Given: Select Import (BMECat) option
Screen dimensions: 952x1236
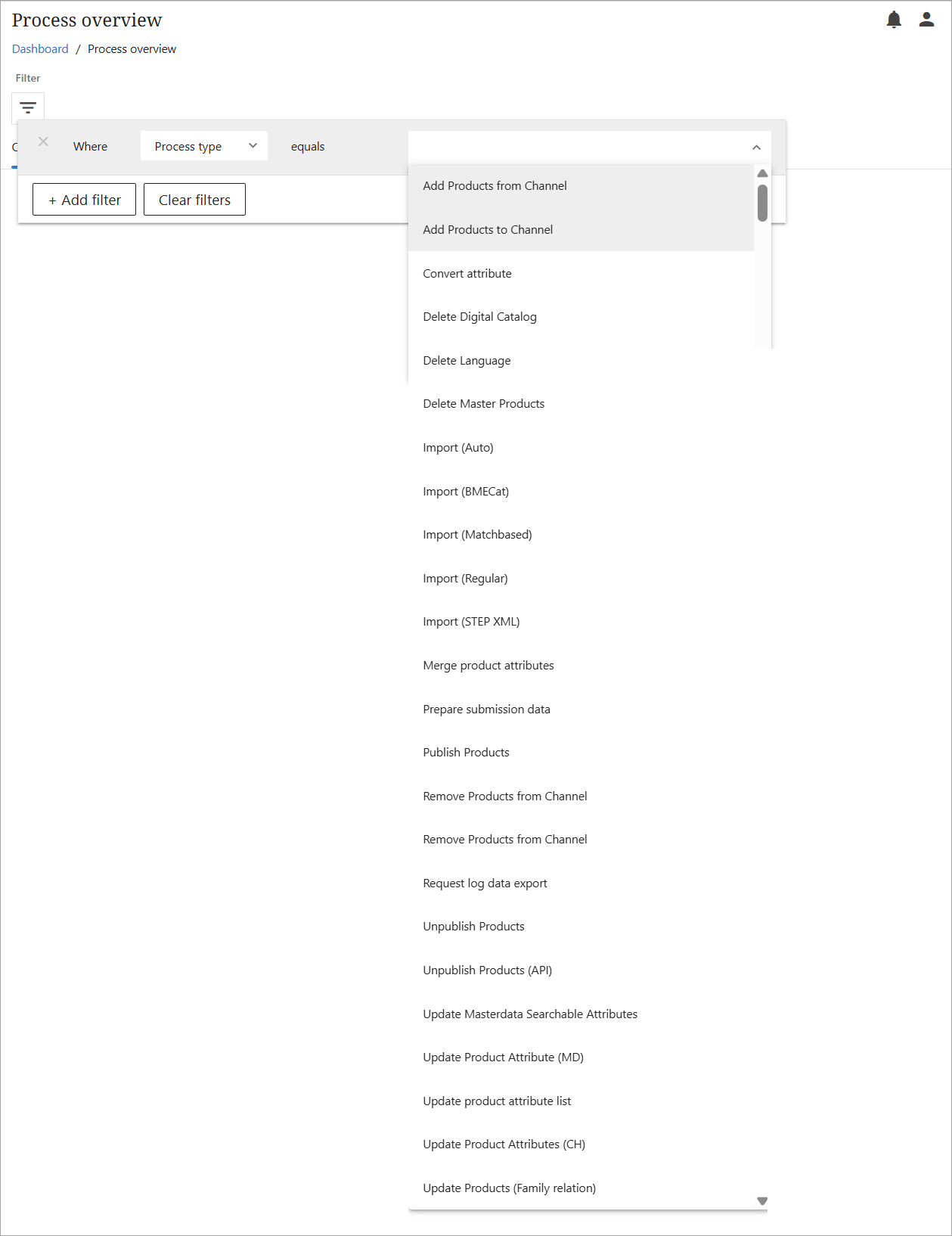Looking at the screenshot, I should [466, 492].
